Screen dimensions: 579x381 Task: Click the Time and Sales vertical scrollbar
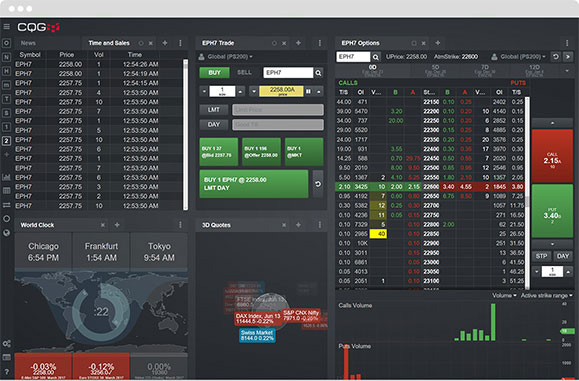tap(185, 135)
